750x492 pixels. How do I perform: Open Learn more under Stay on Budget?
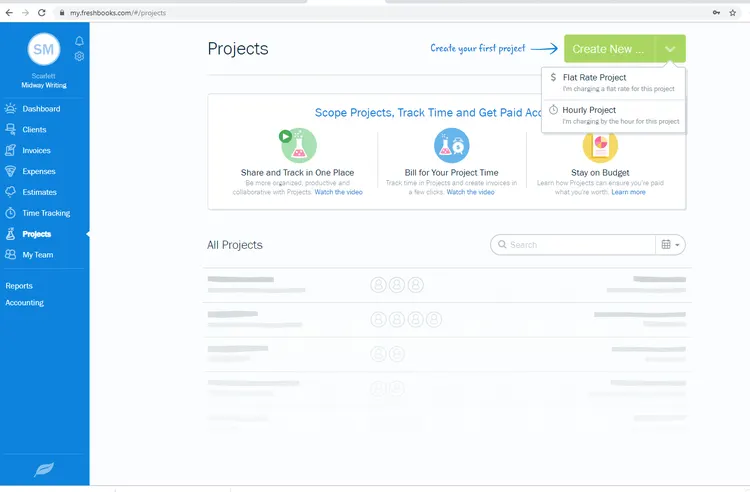pyautogui.click(x=629, y=192)
